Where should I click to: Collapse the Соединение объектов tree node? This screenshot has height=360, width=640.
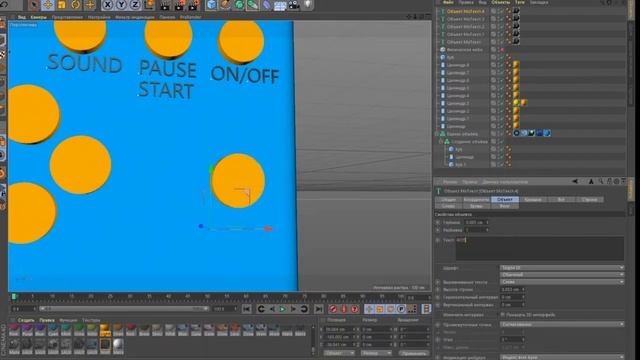pos(441,142)
